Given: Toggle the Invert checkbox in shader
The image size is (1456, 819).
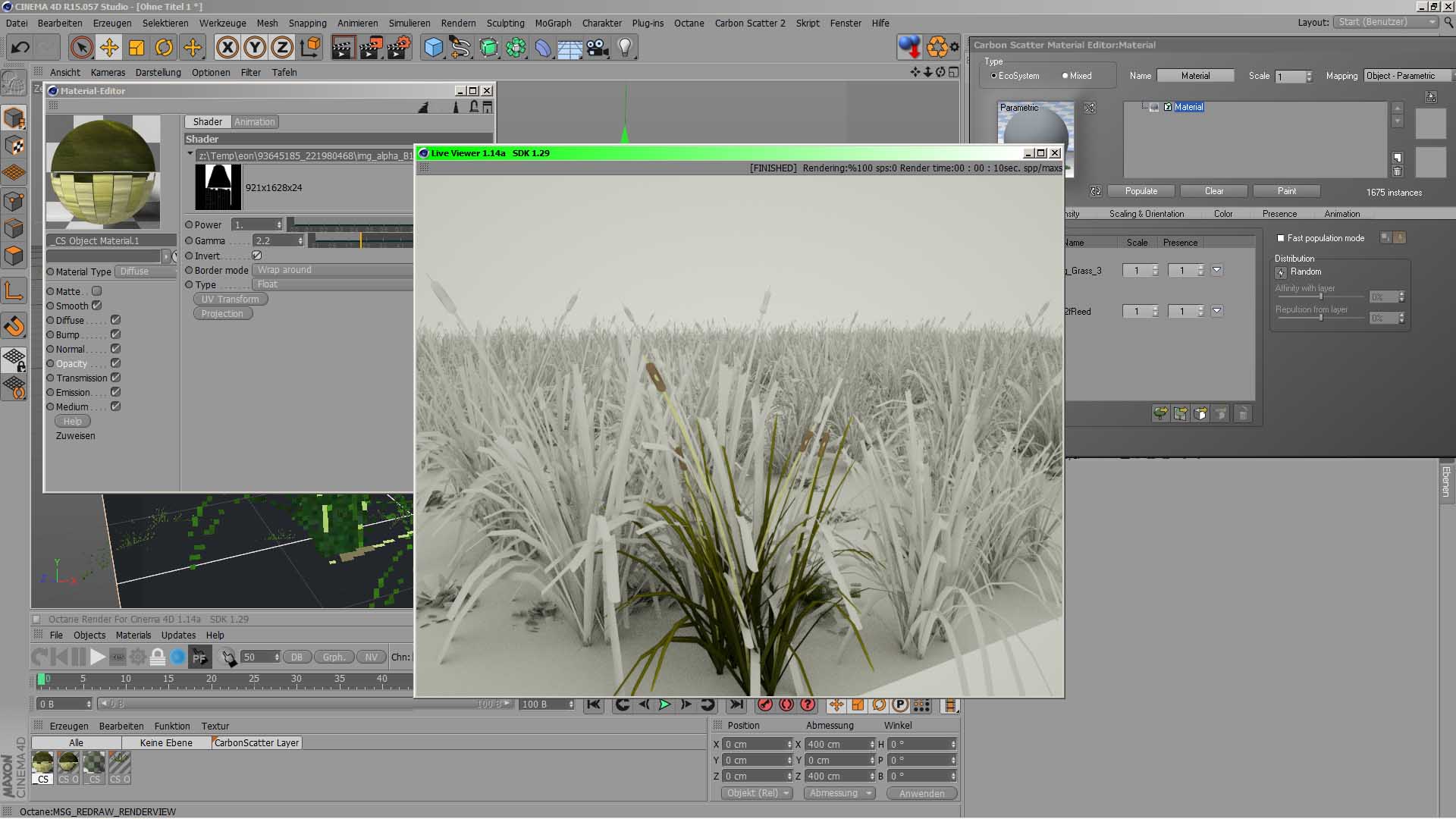Looking at the screenshot, I should (257, 256).
